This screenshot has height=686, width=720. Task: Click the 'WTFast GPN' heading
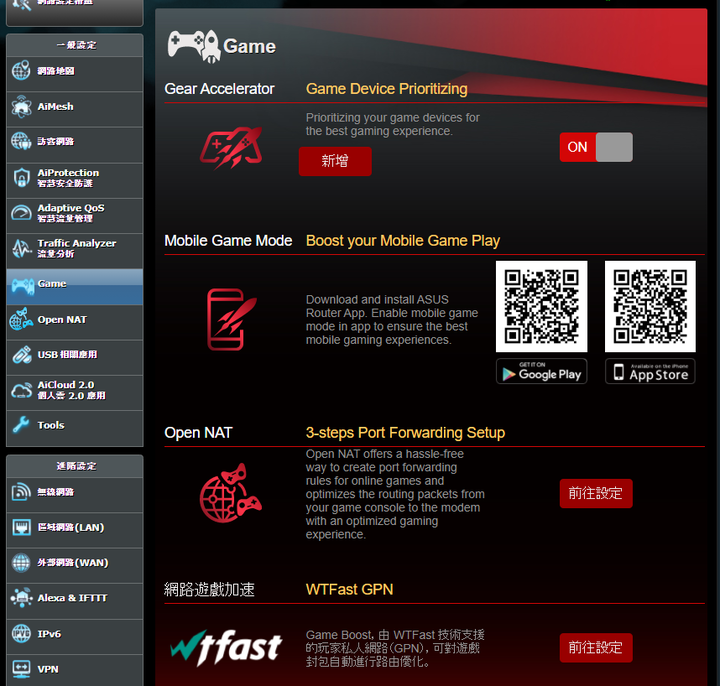pos(349,590)
